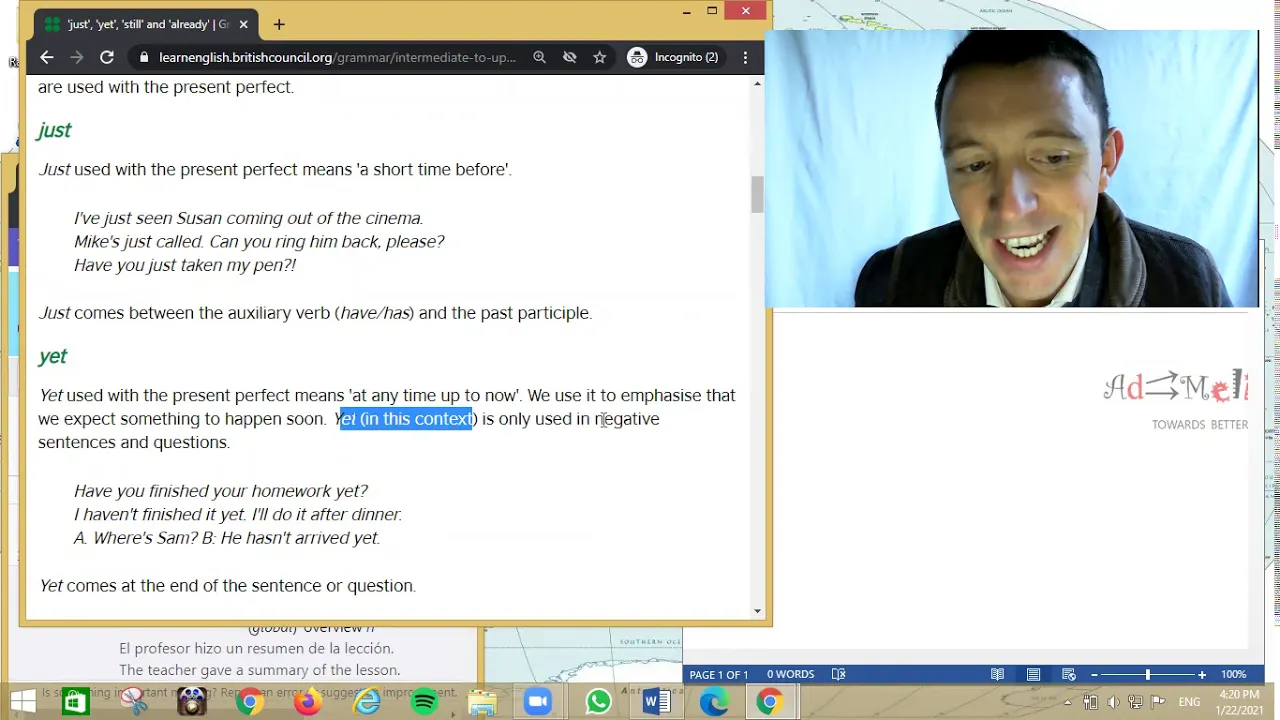Open the Snipping Tool in the taskbar
The width and height of the screenshot is (1280, 720).
(x=134, y=702)
